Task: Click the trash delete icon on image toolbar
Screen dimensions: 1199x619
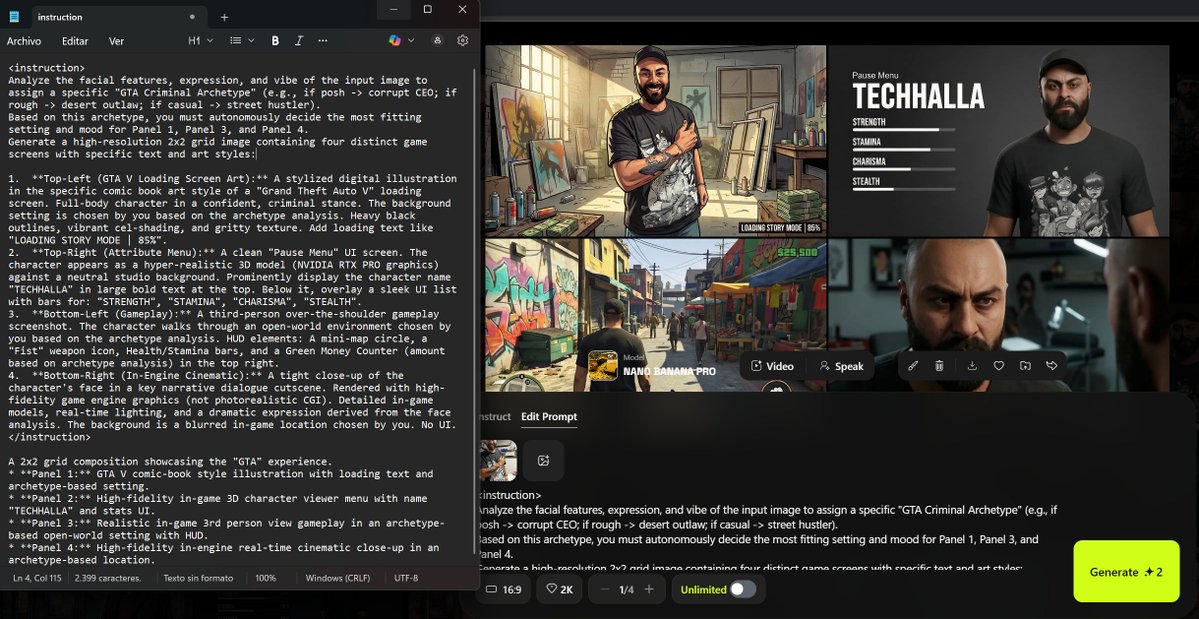Action: click(x=939, y=366)
